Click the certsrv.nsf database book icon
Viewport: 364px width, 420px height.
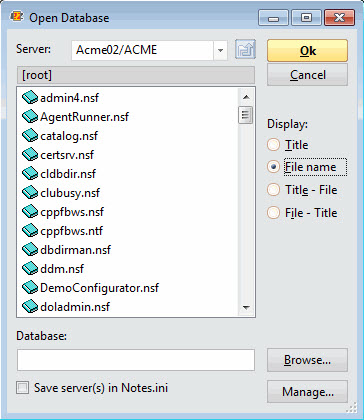point(30,155)
